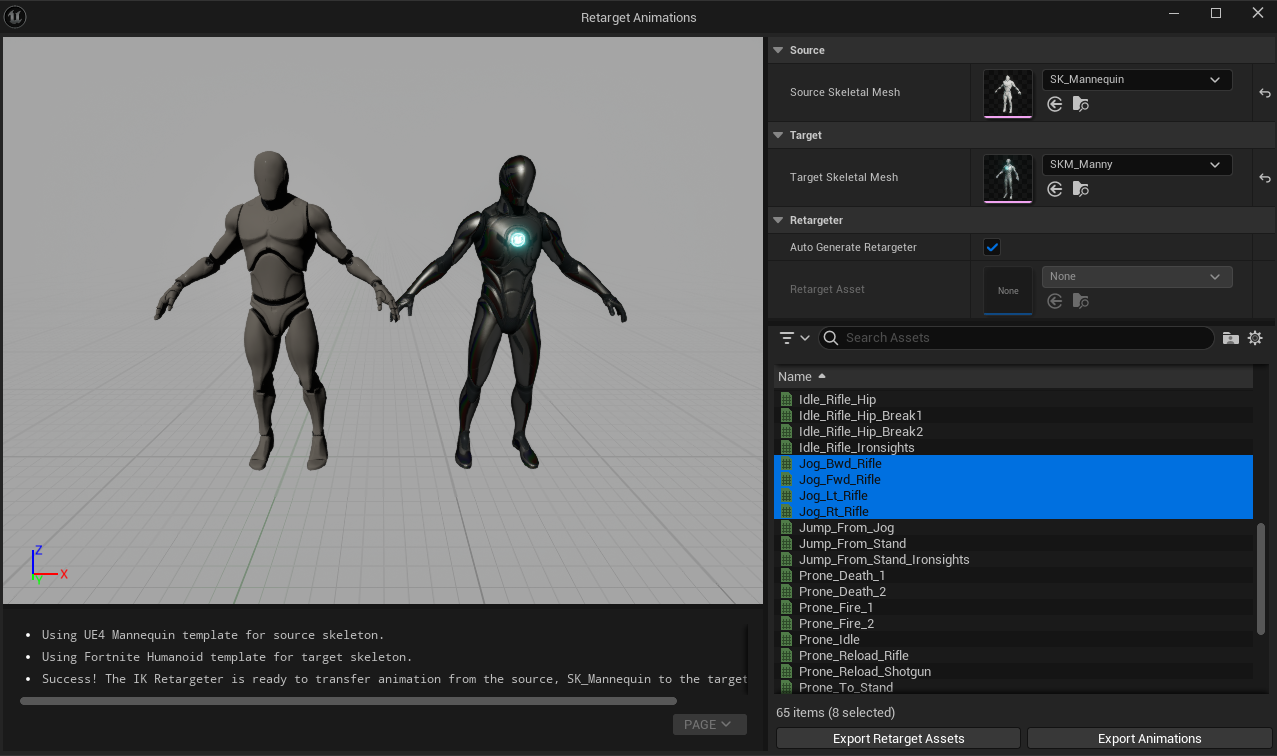Select Jog_Fwd_Rifle animation
The height and width of the screenshot is (756, 1277).
[1013, 480]
